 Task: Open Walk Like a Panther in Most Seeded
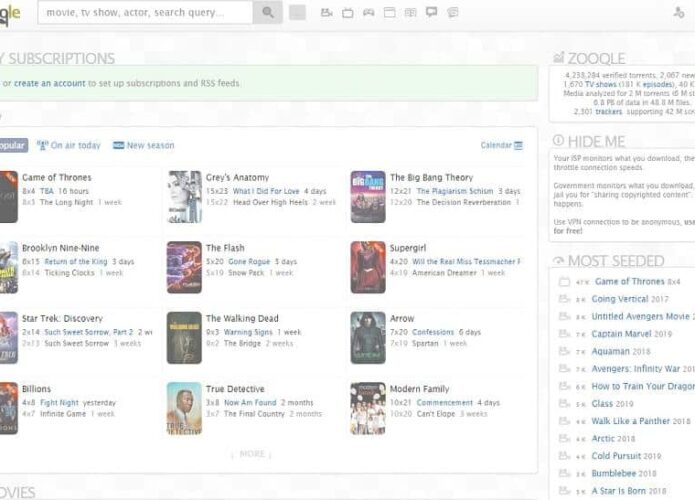point(630,421)
